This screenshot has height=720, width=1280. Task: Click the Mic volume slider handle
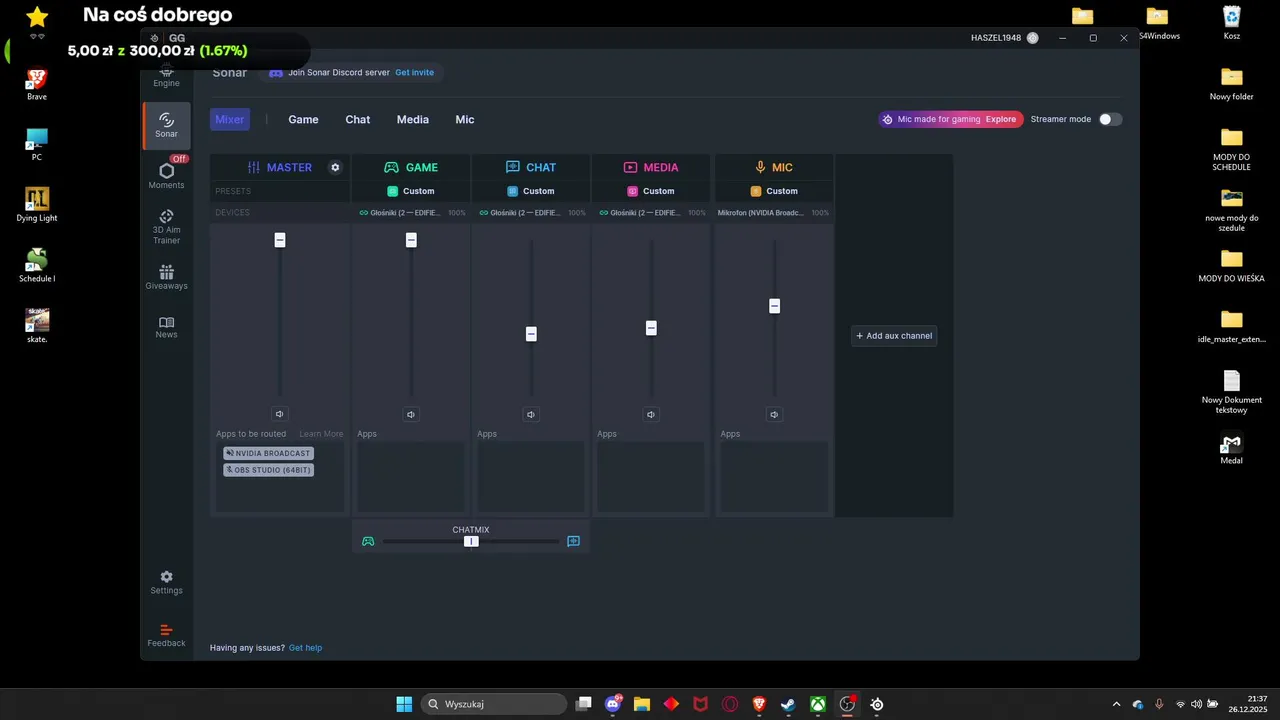pos(774,306)
